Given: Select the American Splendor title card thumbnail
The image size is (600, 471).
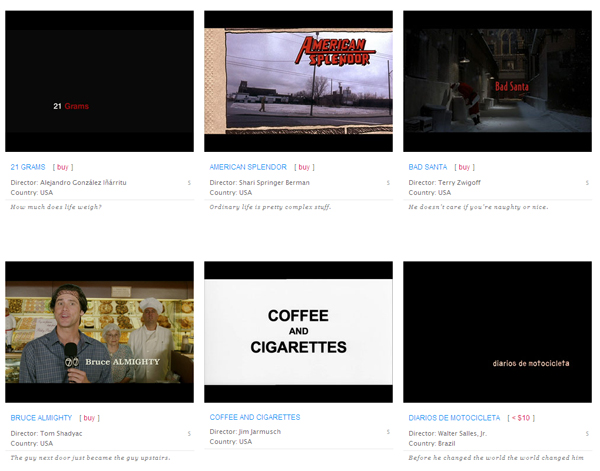Looking at the screenshot, I should (298, 82).
